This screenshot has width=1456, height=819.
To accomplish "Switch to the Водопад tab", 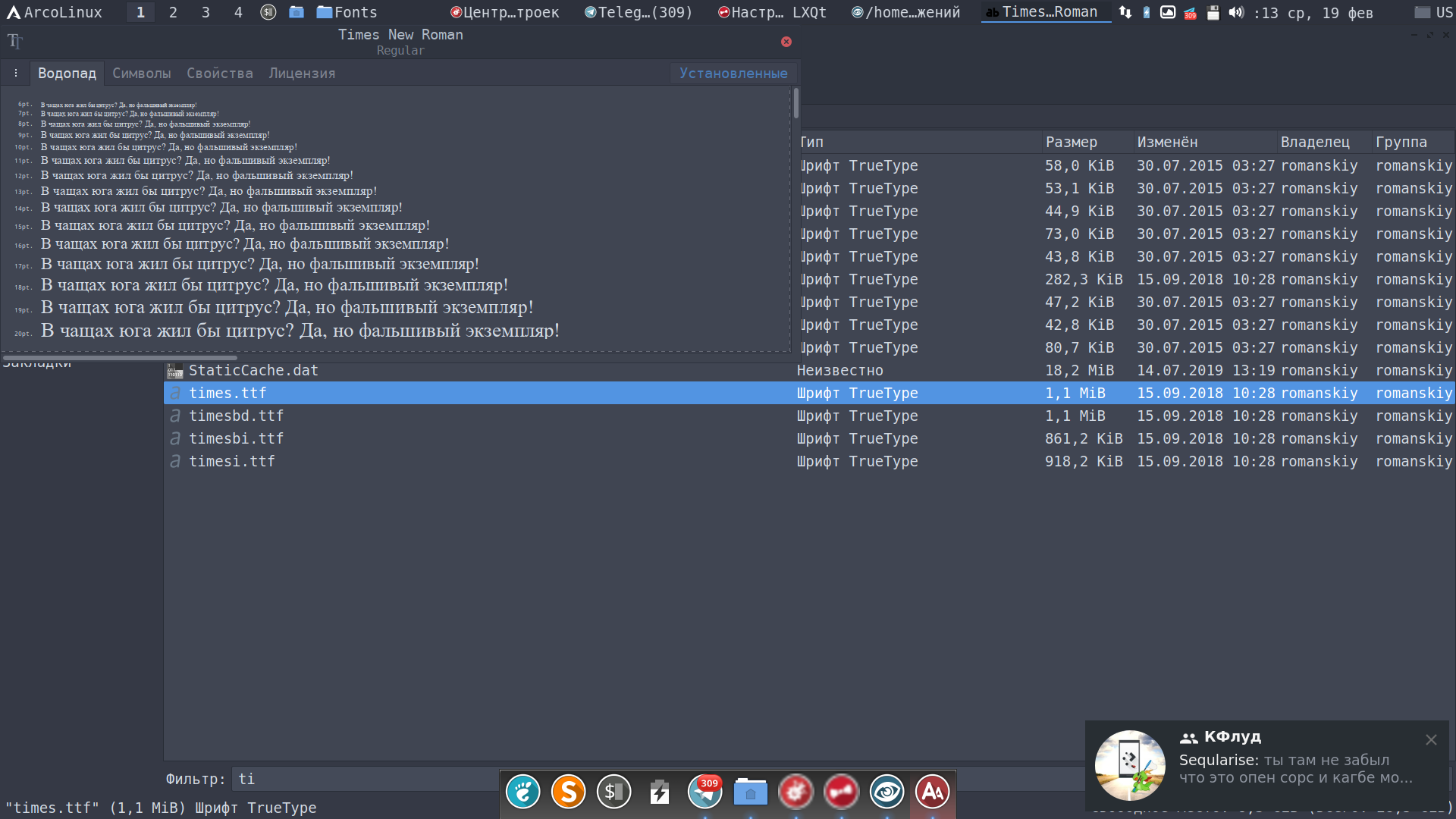I will click(67, 74).
